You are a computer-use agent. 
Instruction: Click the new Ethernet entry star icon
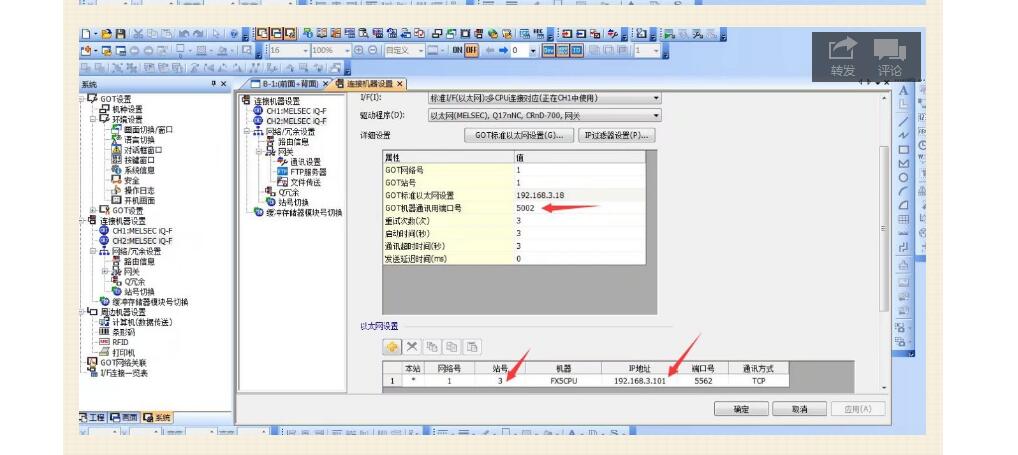click(x=394, y=347)
